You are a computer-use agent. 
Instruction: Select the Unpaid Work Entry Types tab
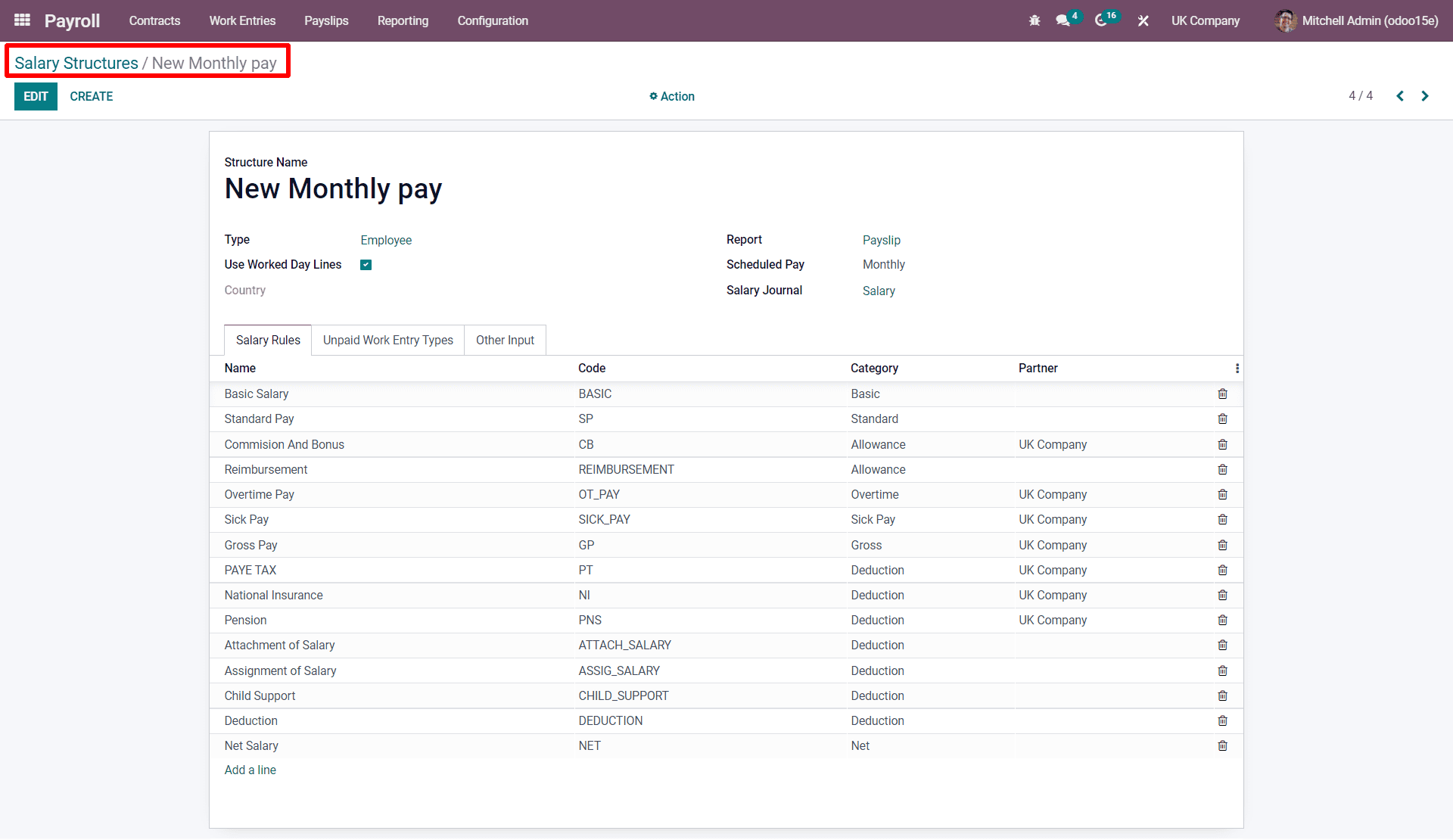point(388,339)
